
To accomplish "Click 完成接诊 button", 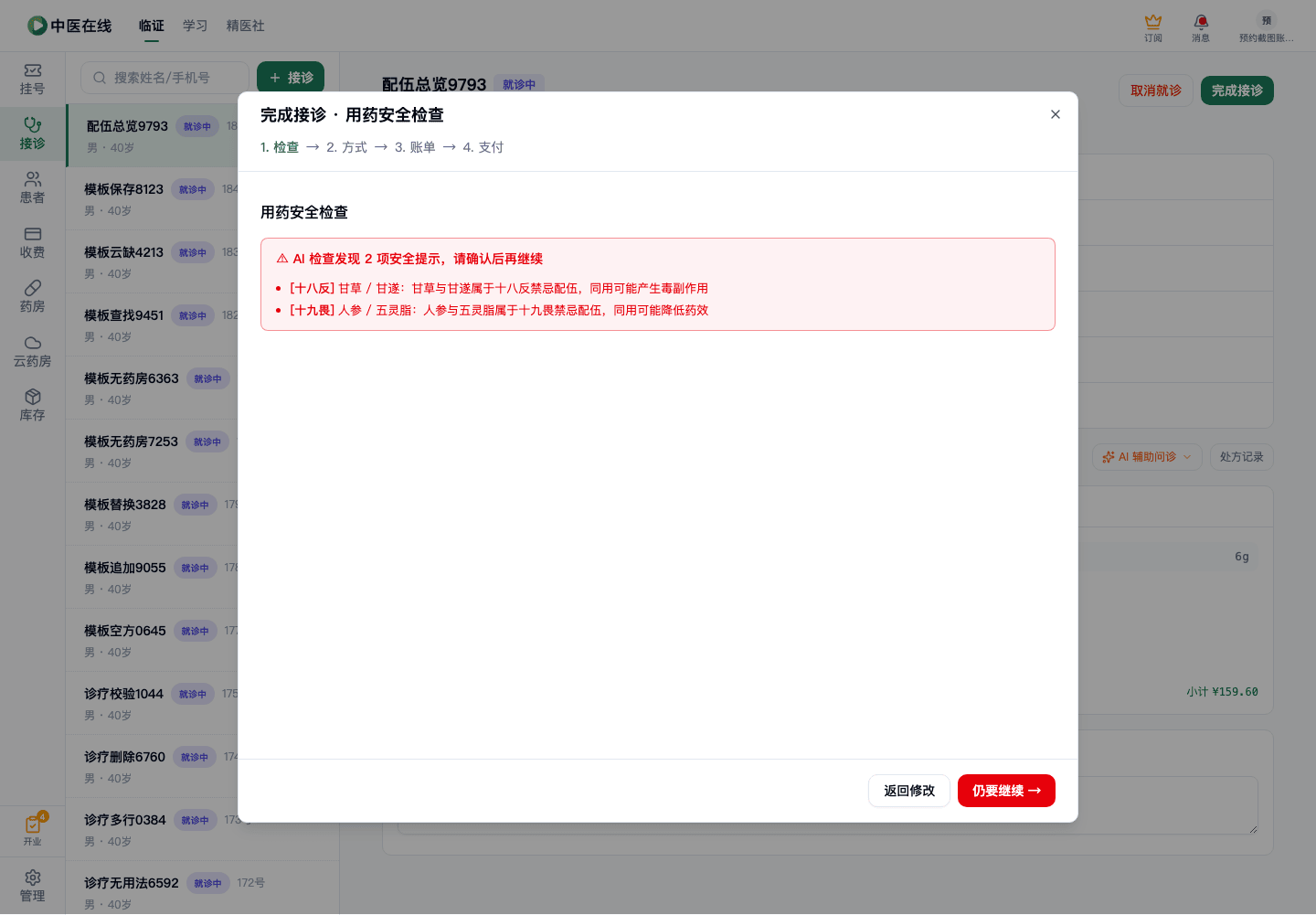I will point(1237,90).
